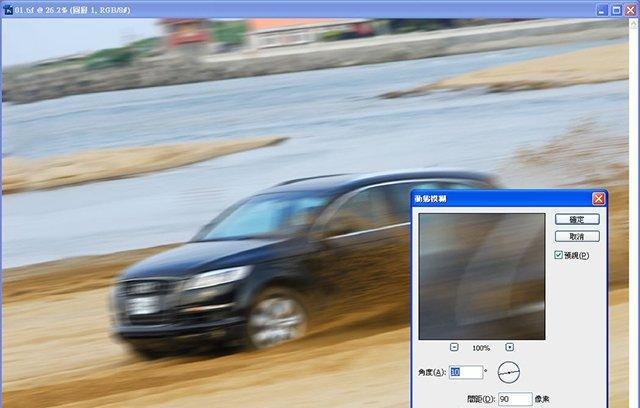Click the 01.tif document title text

tap(73, 10)
